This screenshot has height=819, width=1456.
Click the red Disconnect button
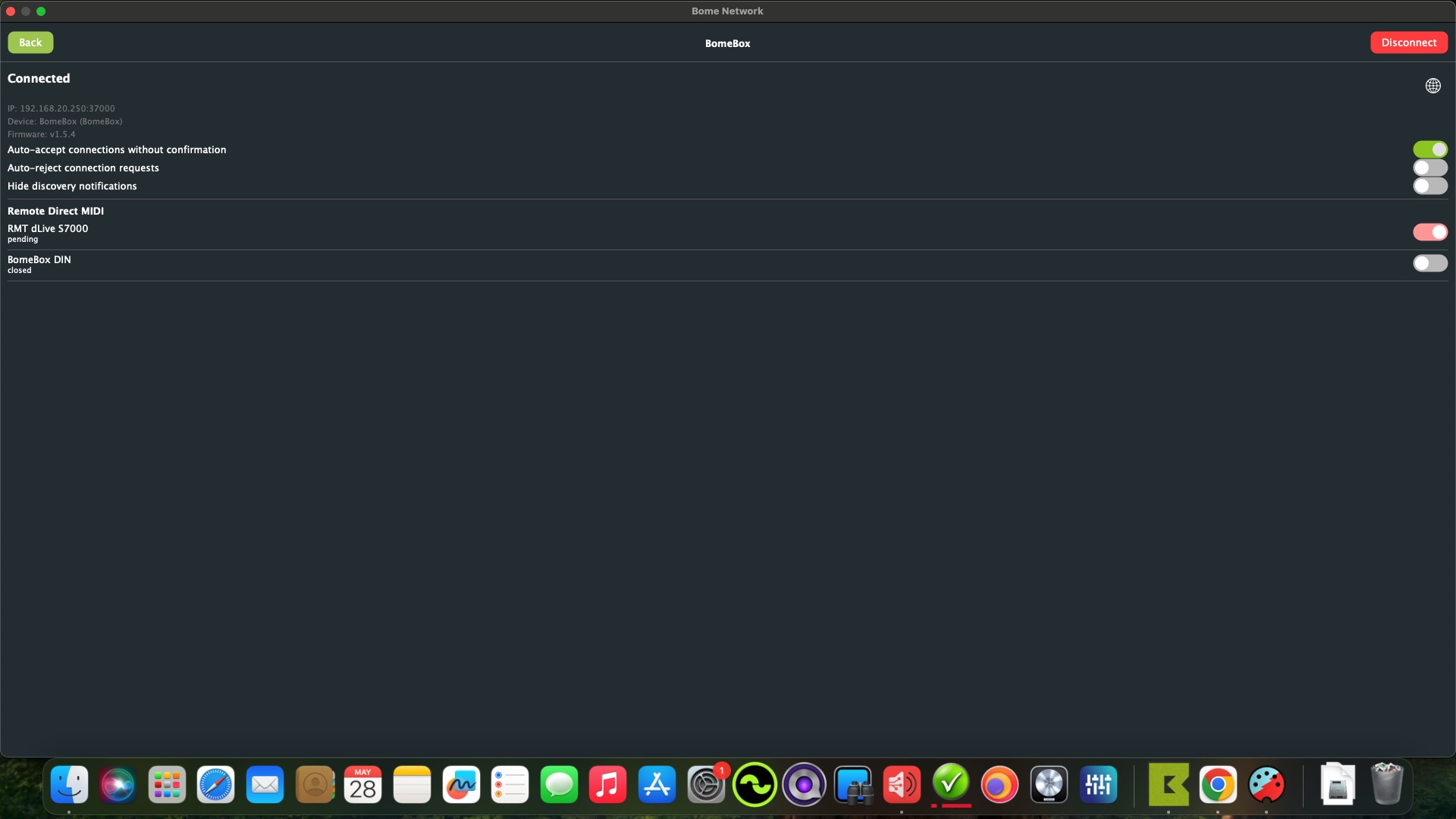[x=1409, y=42]
